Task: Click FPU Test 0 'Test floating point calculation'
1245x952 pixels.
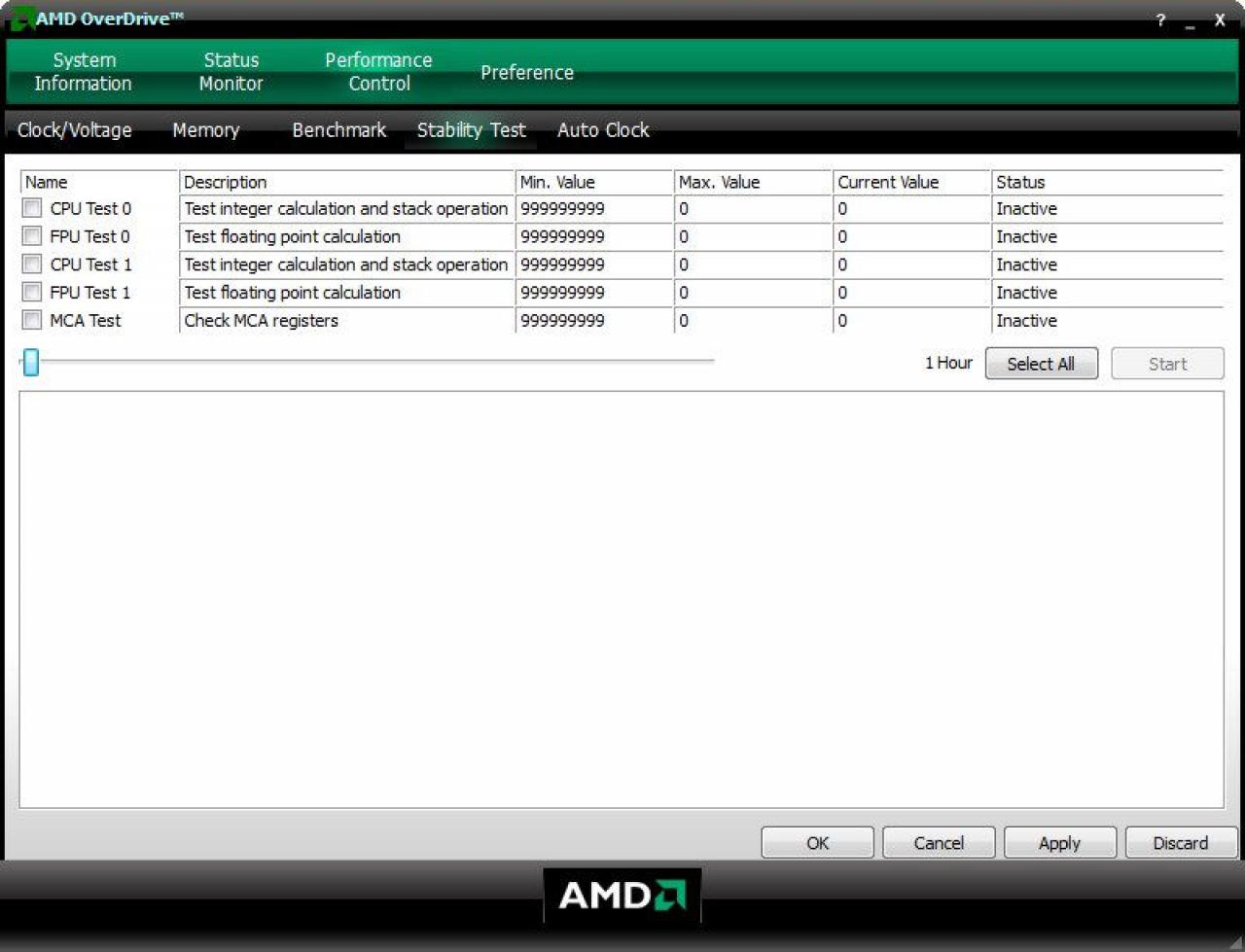Action: pos(292,236)
